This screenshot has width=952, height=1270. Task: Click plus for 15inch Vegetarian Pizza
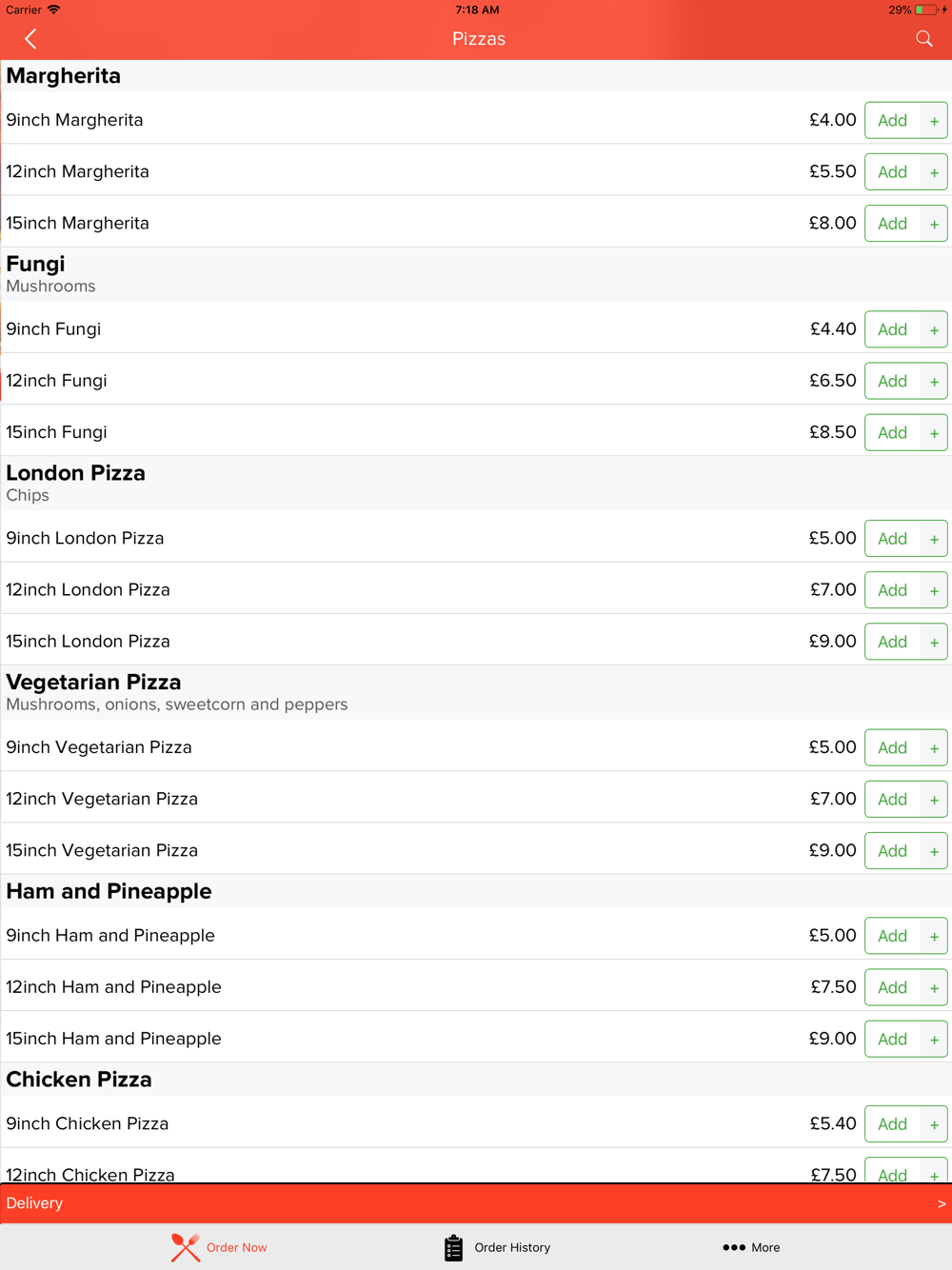click(934, 851)
